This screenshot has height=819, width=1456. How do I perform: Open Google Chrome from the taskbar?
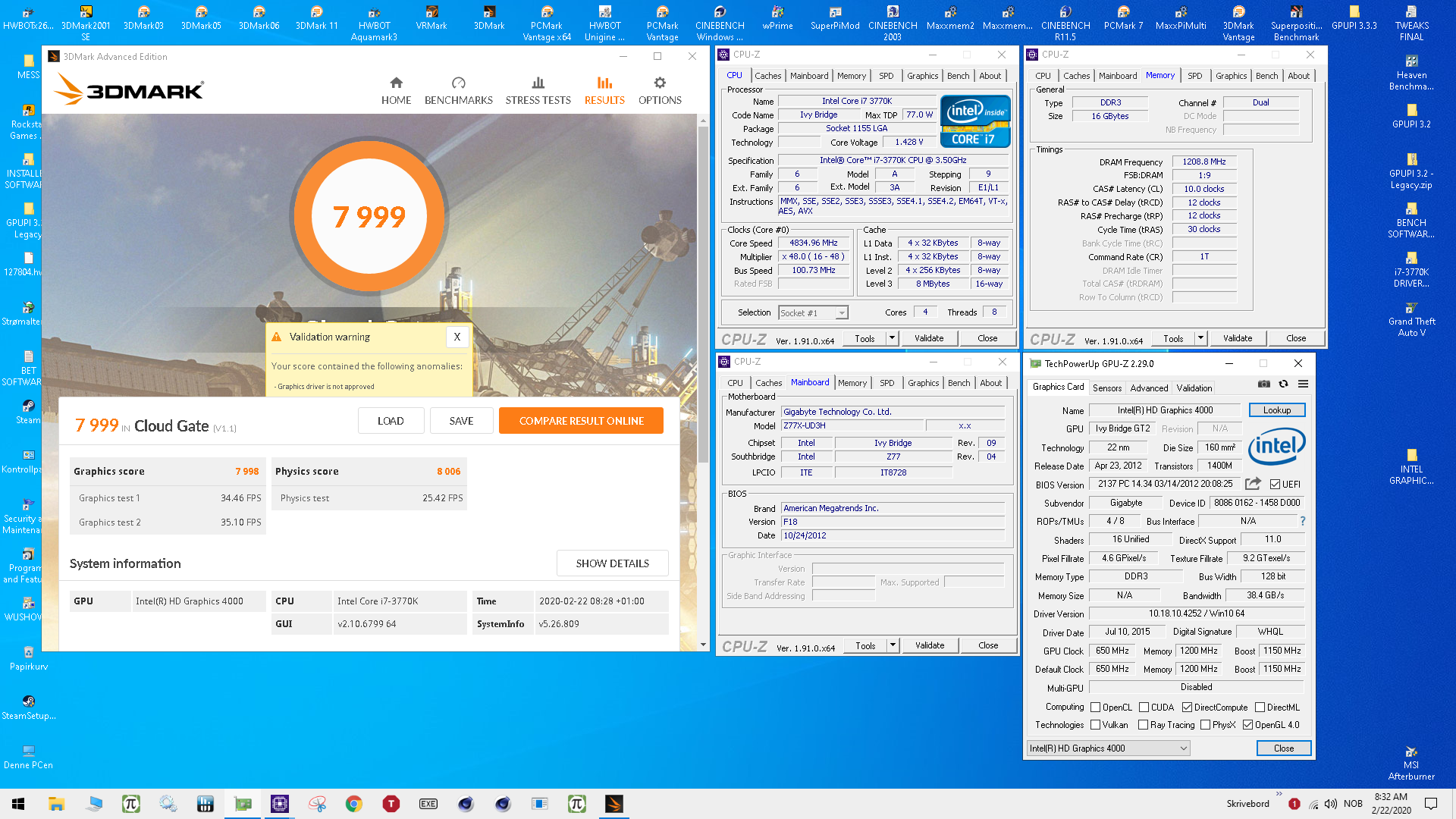pos(353,804)
